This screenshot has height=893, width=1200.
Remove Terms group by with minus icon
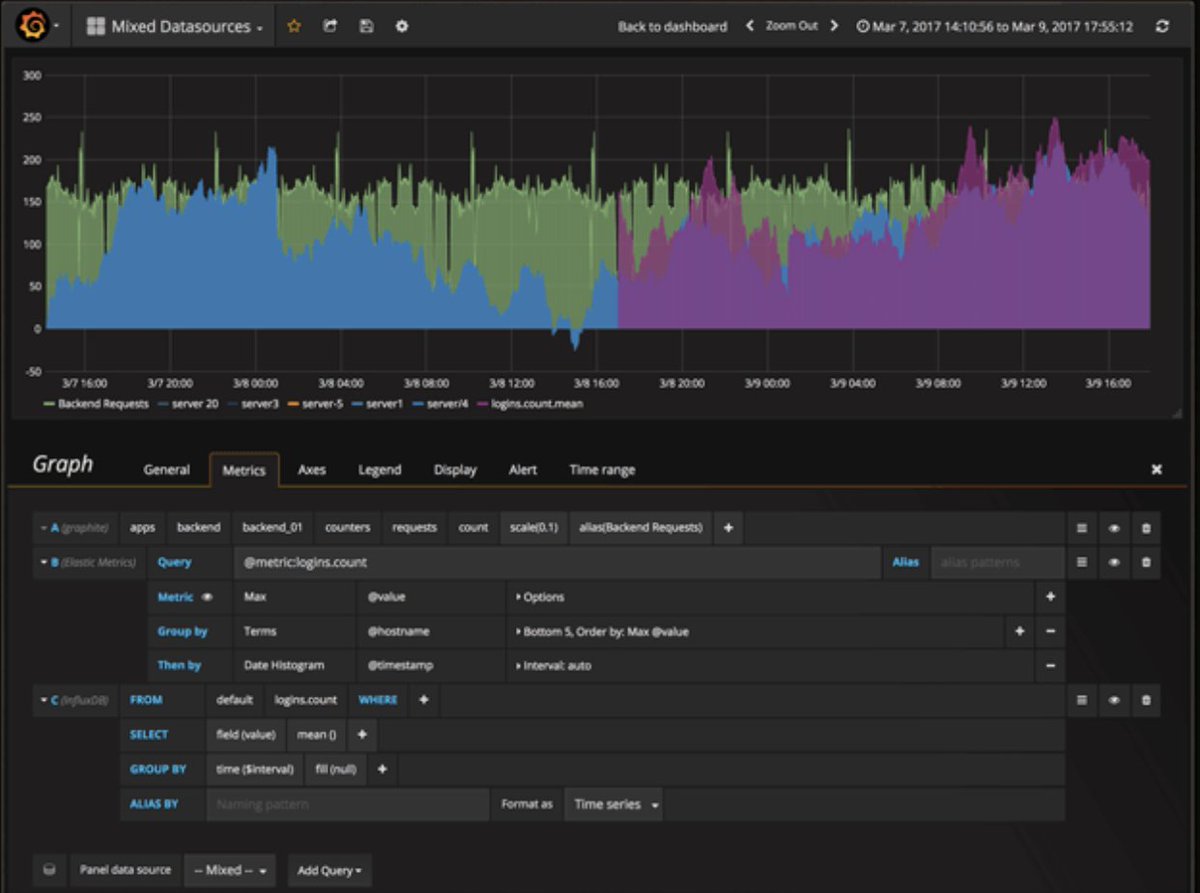[1050, 631]
